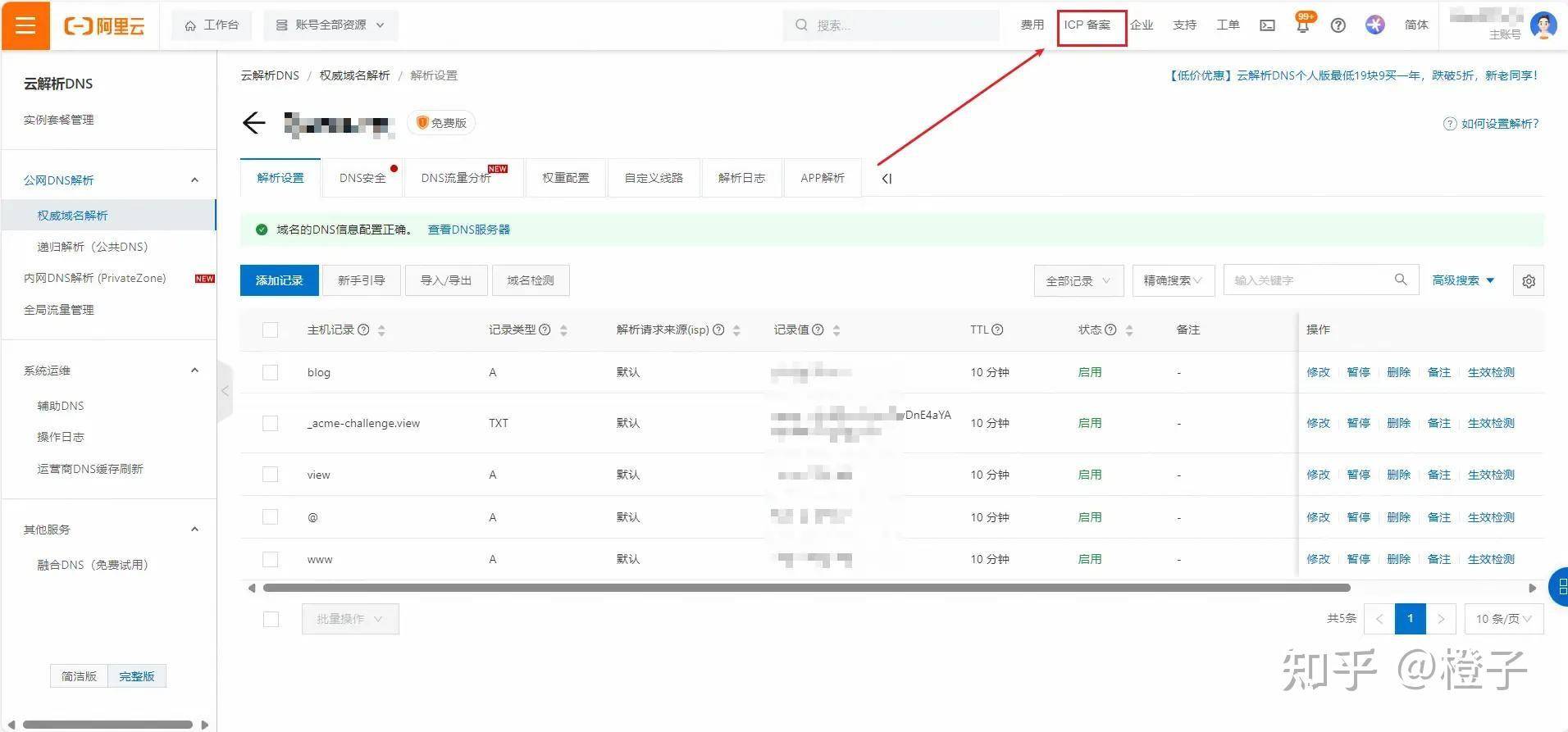Open 查看DNS服务器 link
1568x732 pixels.
coord(469,230)
